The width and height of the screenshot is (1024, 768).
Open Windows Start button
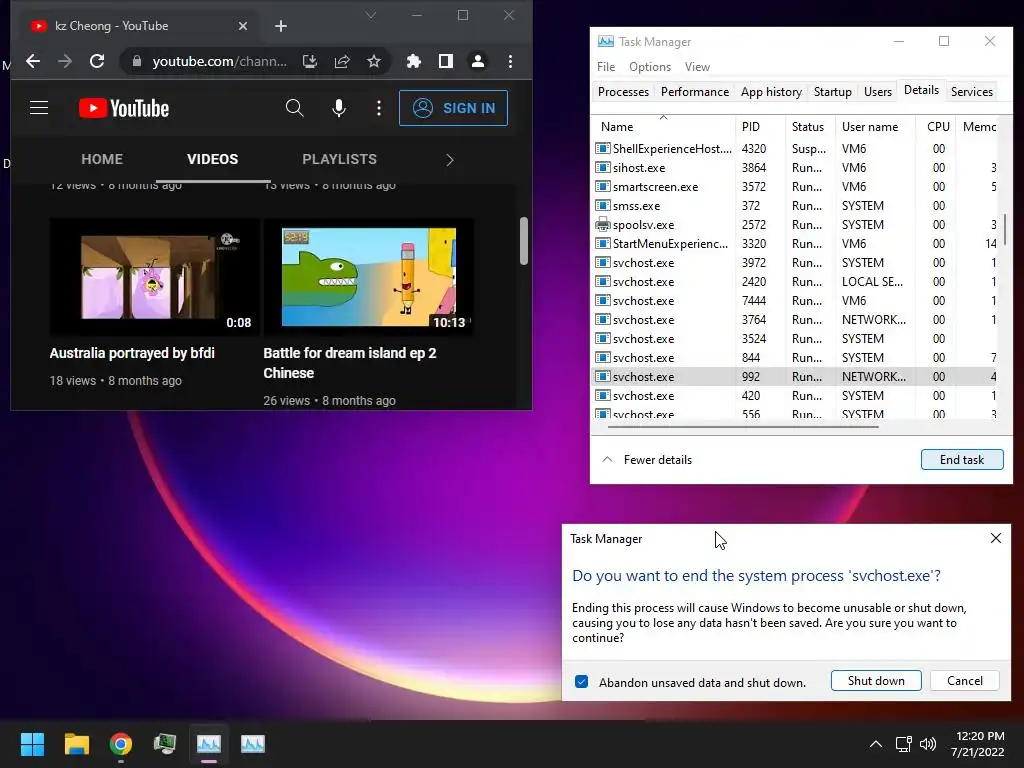tap(32, 744)
